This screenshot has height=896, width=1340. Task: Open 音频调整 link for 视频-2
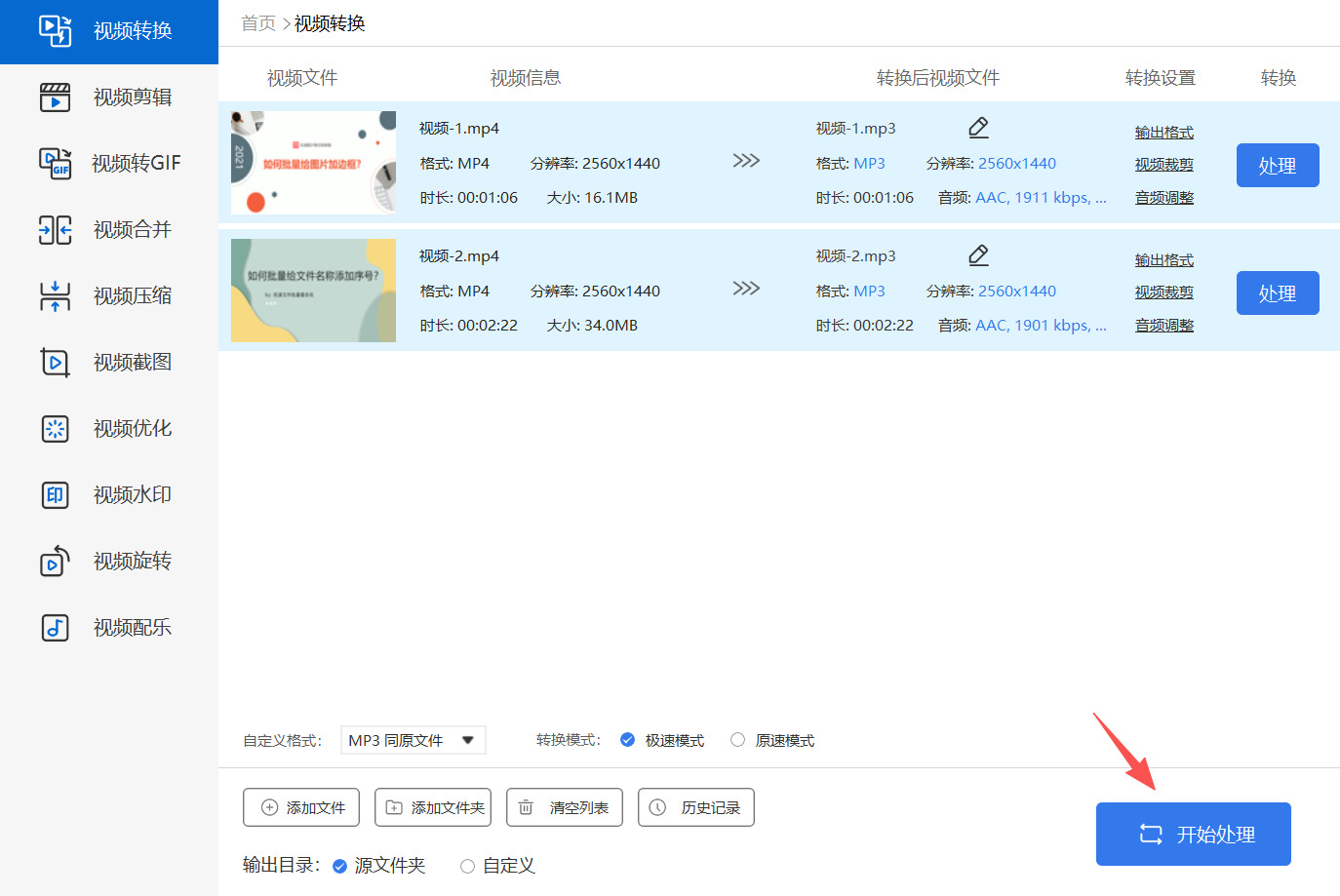[x=1164, y=326]
